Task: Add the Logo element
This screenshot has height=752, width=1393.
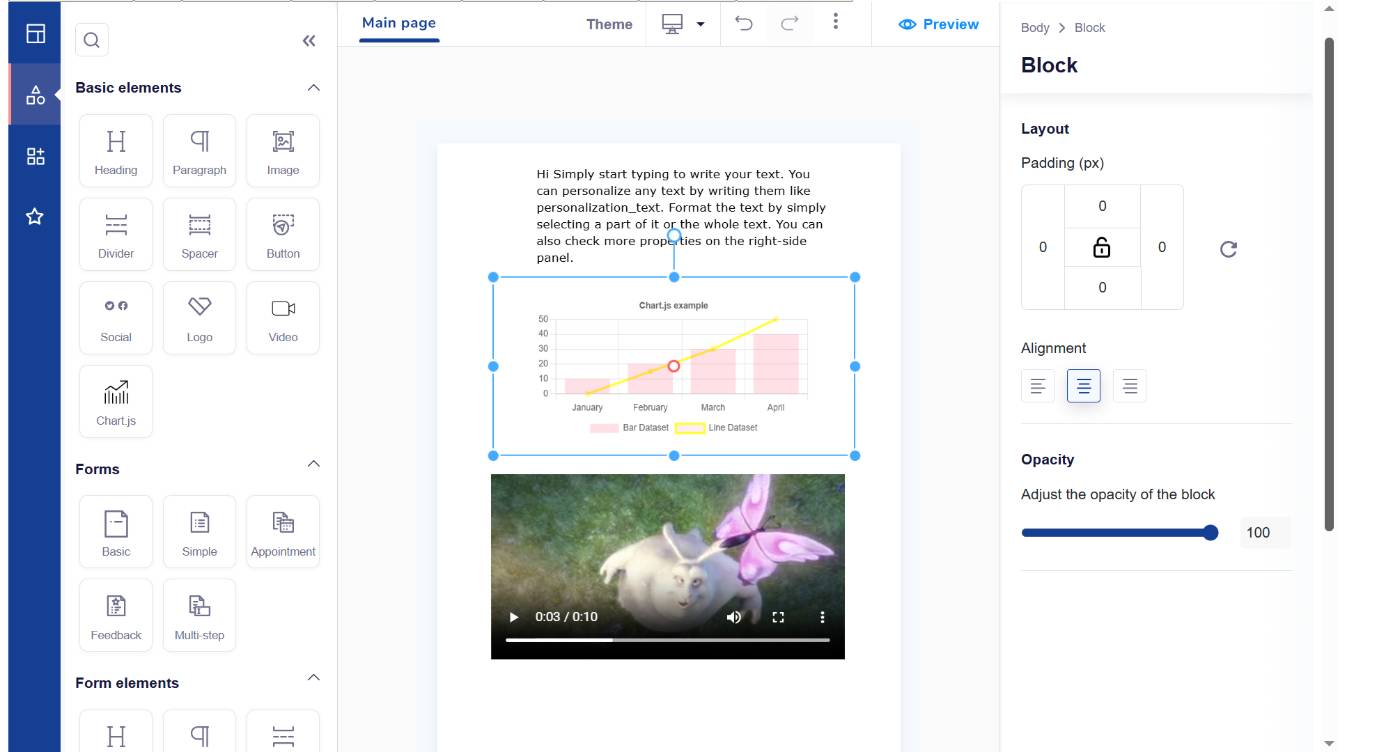Action: tap(199, 318)
